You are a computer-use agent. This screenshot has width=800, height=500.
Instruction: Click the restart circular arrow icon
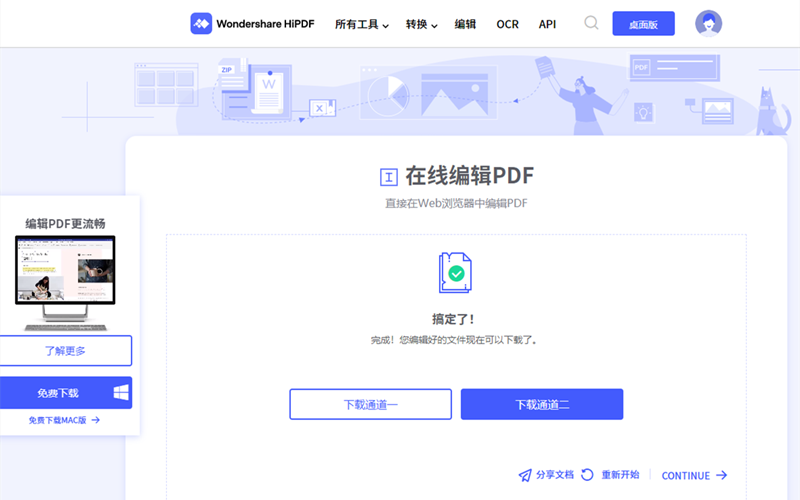587,475
